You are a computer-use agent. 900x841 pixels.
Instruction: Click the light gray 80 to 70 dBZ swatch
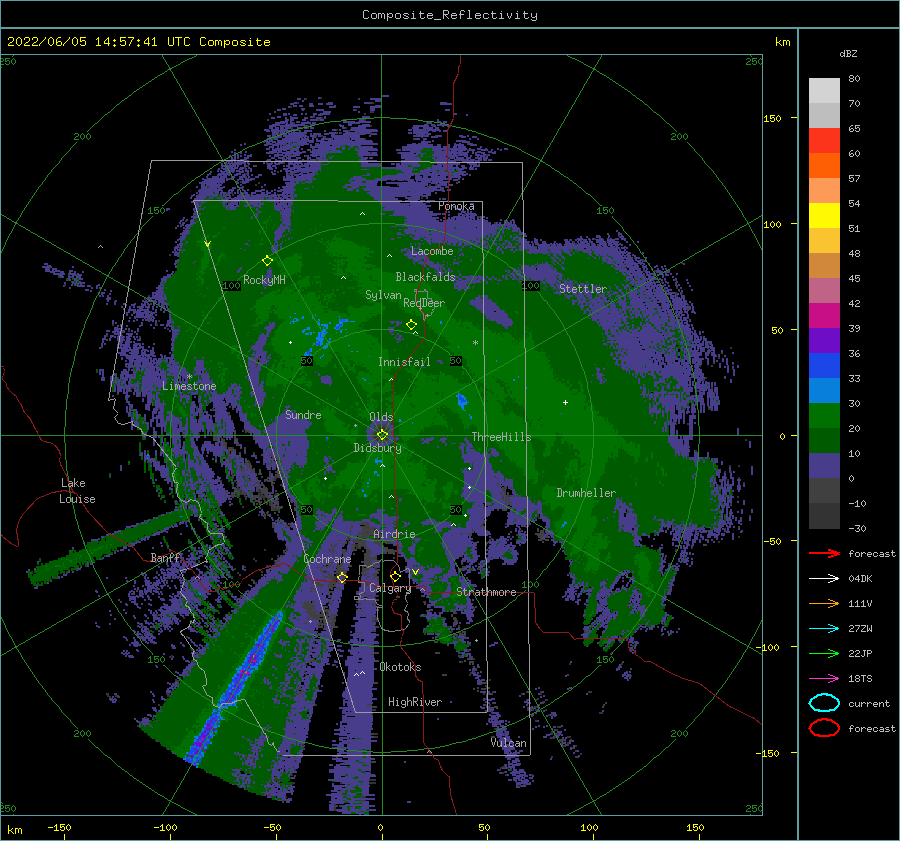click(824, 91)
